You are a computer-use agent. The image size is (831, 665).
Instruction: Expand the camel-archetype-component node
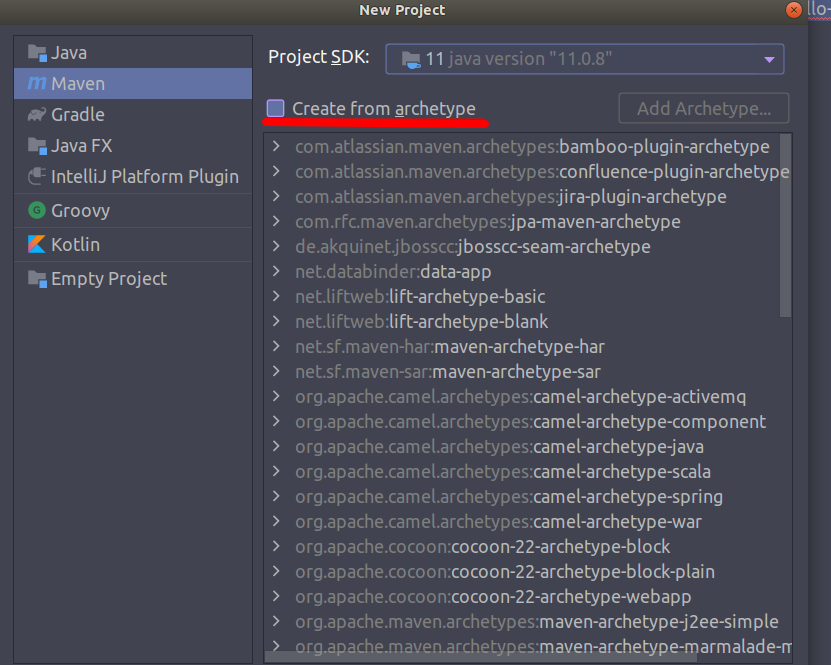(x=276, y=421)
